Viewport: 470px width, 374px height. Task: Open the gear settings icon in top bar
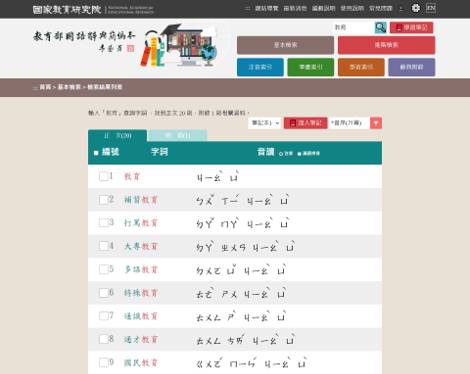(416, 8)
